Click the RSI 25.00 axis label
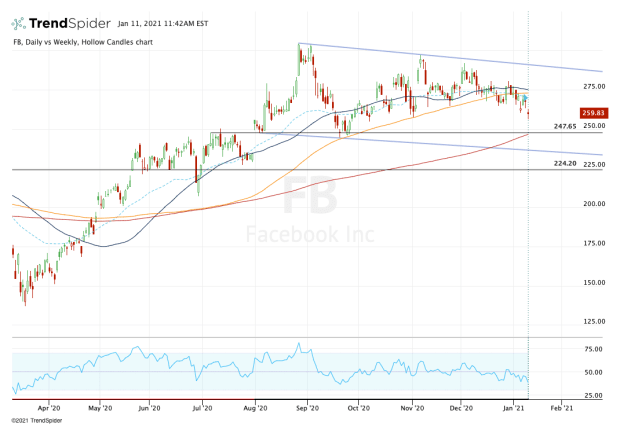 (593, 395)
